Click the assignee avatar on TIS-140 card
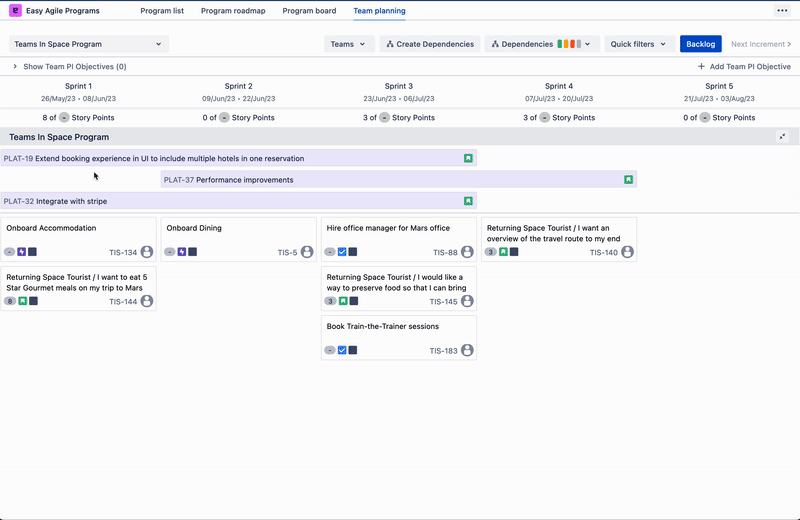This screenshot has height=520, width=800. click(x=628, y=252)
